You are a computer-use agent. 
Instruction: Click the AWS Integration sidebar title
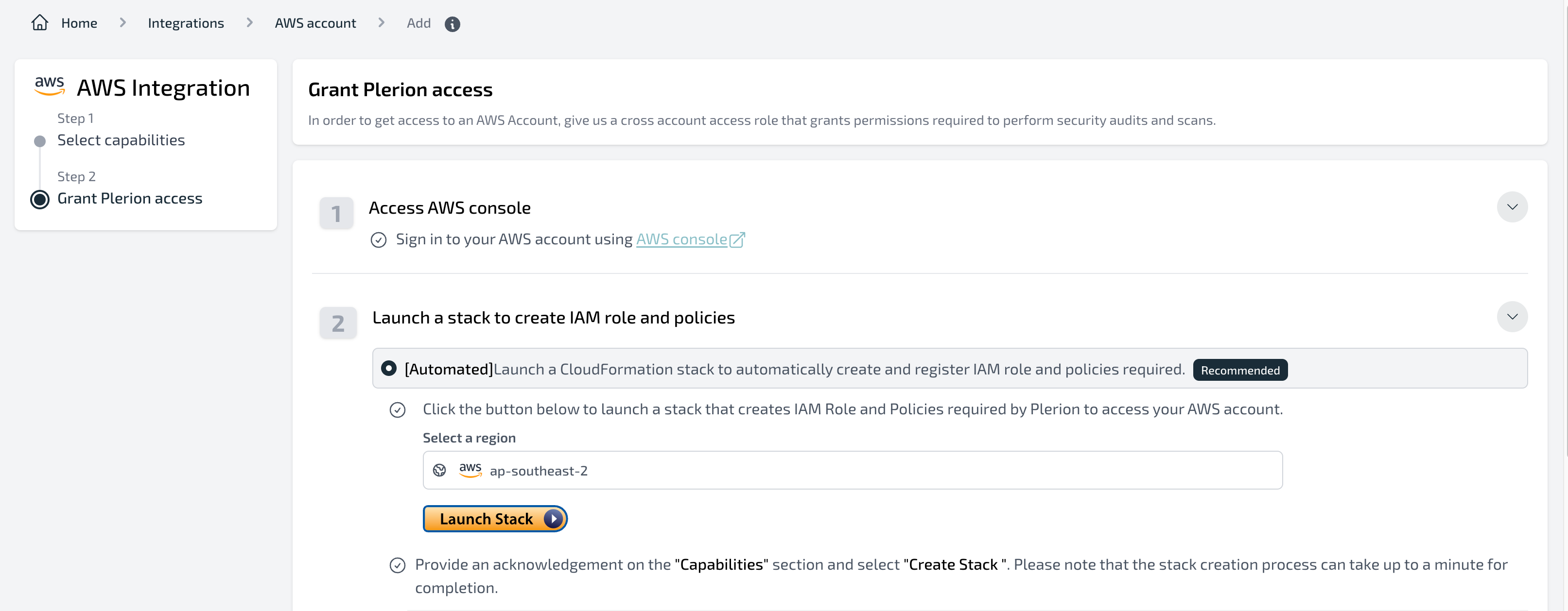[x=163, y=88]
